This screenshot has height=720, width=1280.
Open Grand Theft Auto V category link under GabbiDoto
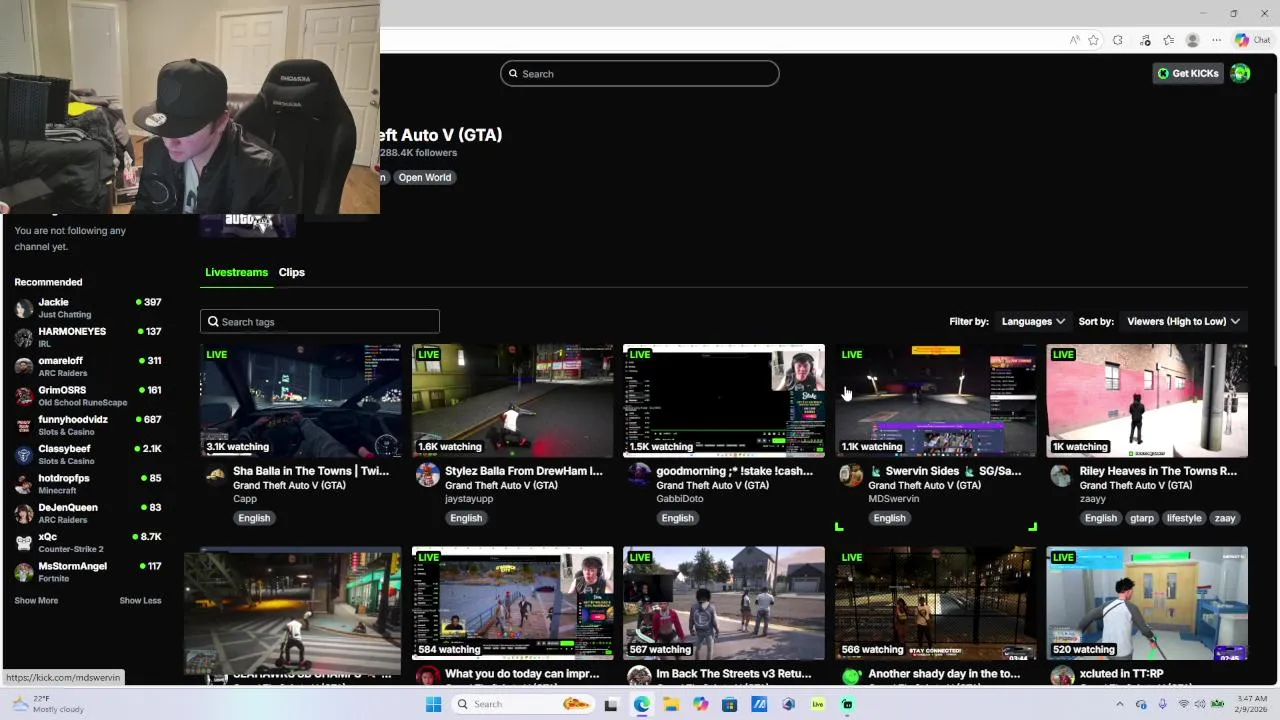coord(713,485)
